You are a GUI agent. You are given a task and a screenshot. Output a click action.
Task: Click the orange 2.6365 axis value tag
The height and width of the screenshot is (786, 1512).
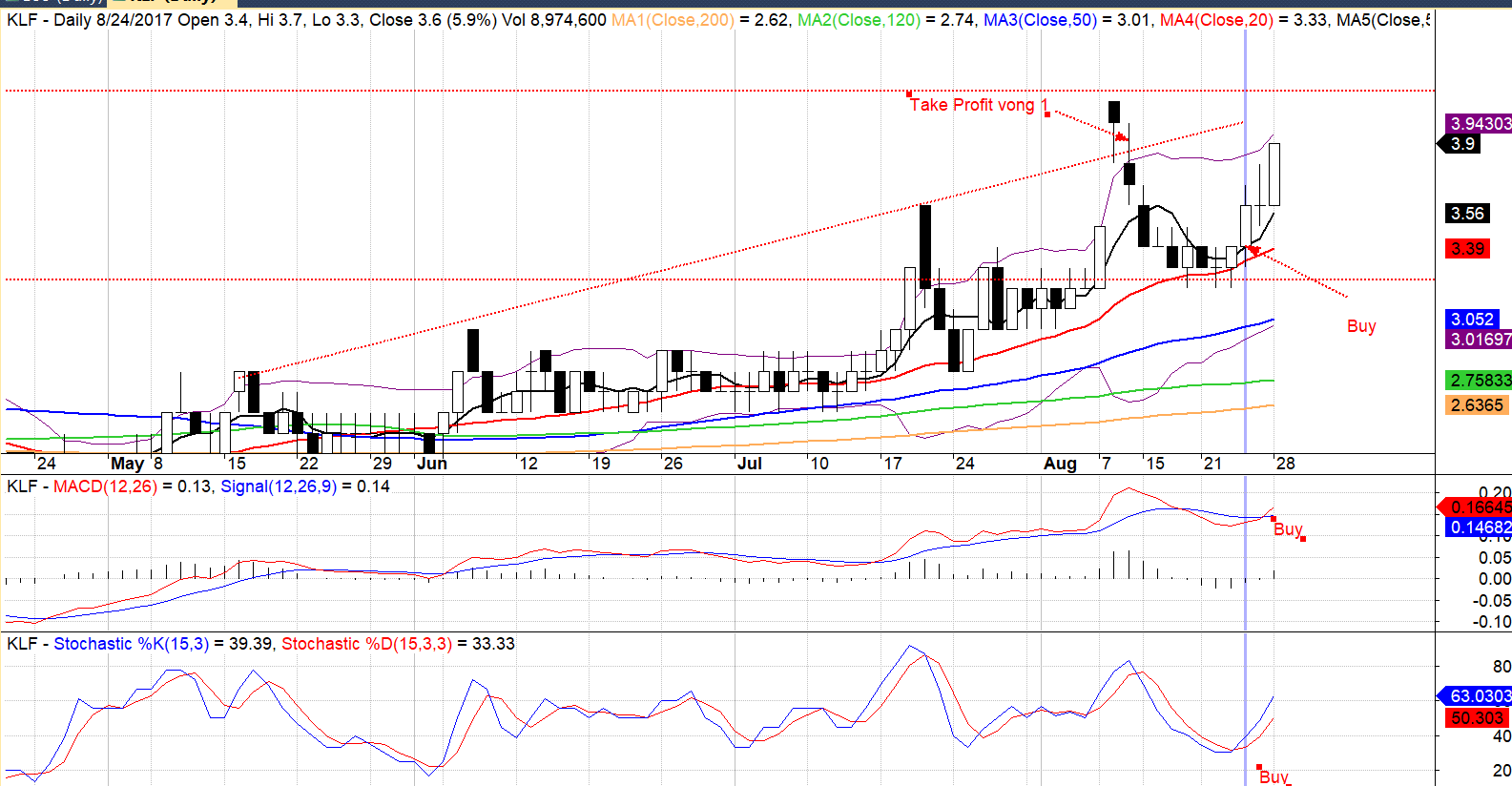coord(1477,405)
